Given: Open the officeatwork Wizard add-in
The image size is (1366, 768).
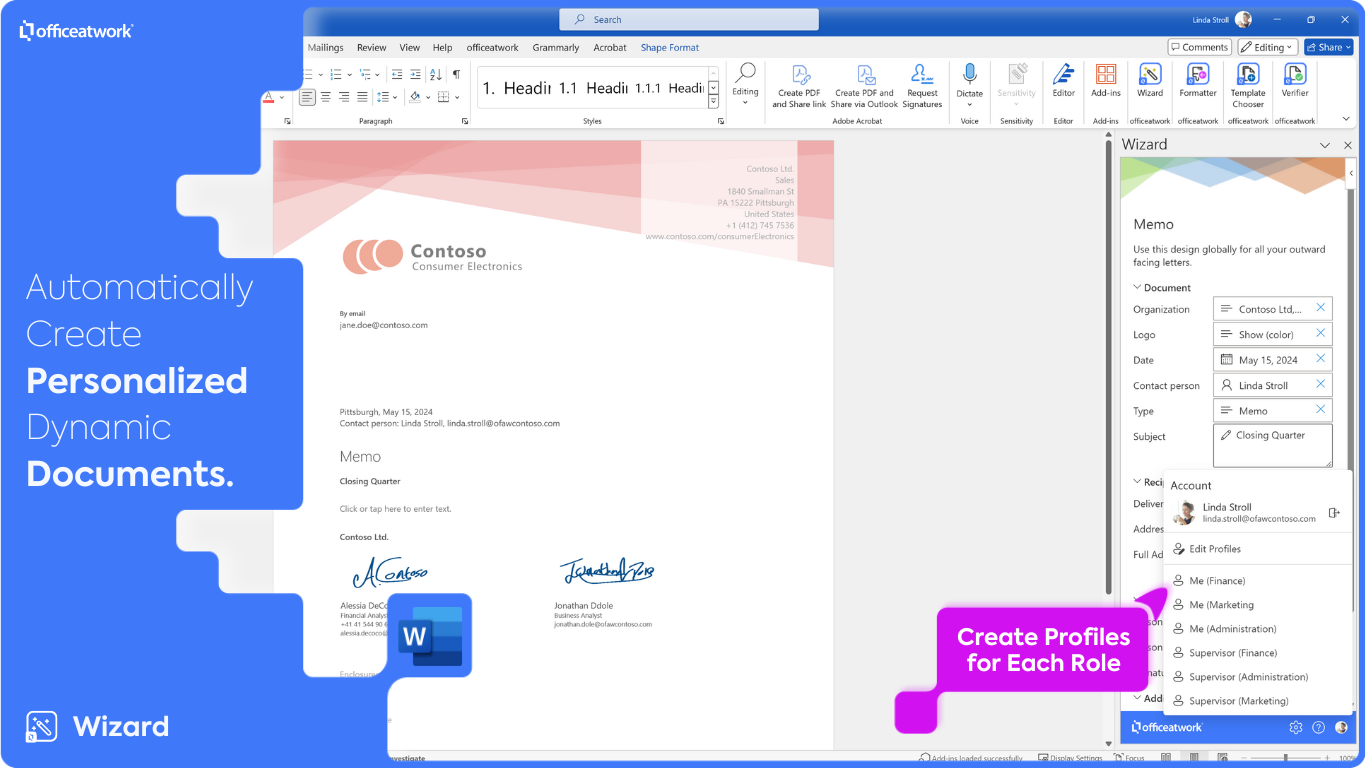Looking at the screenshot, I should click(1150, 81).
